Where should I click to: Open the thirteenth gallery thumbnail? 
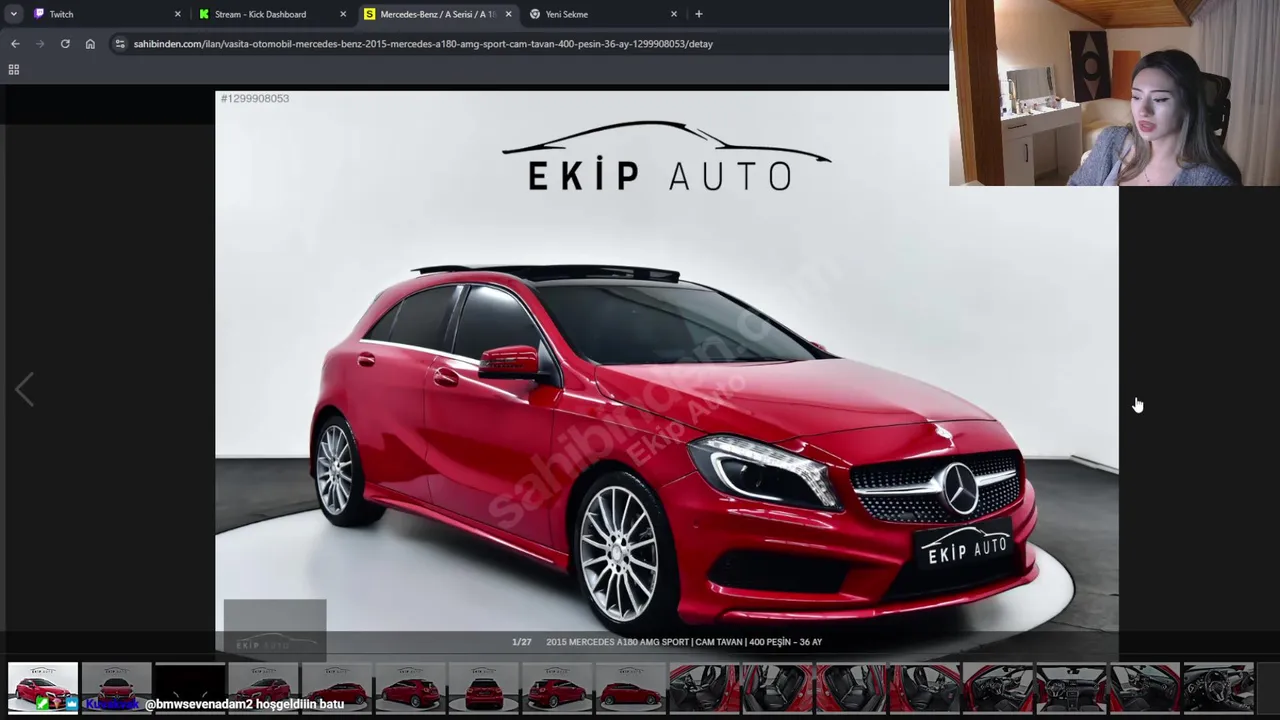(925, 688)
